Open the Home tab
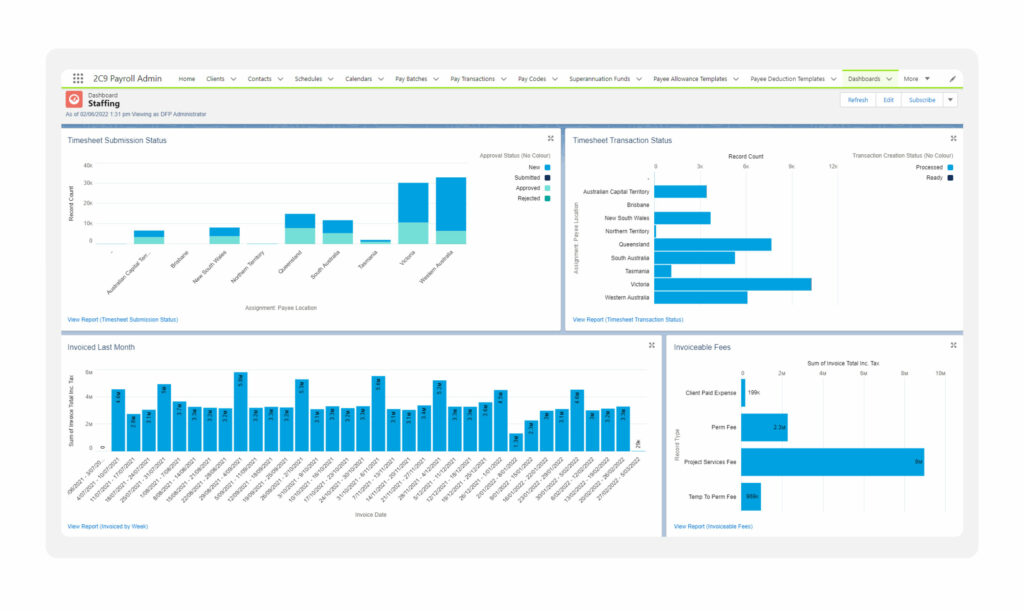The width and height of the screenshot is (1024, 611). (x=187, y=79)
